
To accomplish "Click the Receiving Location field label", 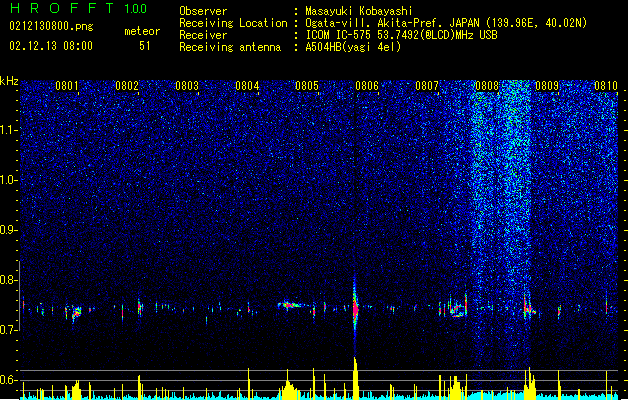I will click(233, 23).
